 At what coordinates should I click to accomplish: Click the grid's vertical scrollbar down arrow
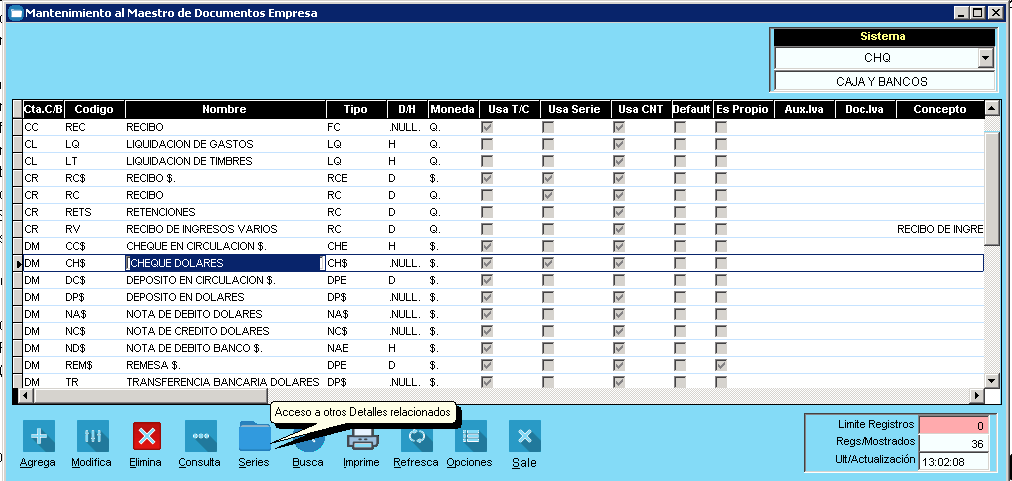point(991,381)
